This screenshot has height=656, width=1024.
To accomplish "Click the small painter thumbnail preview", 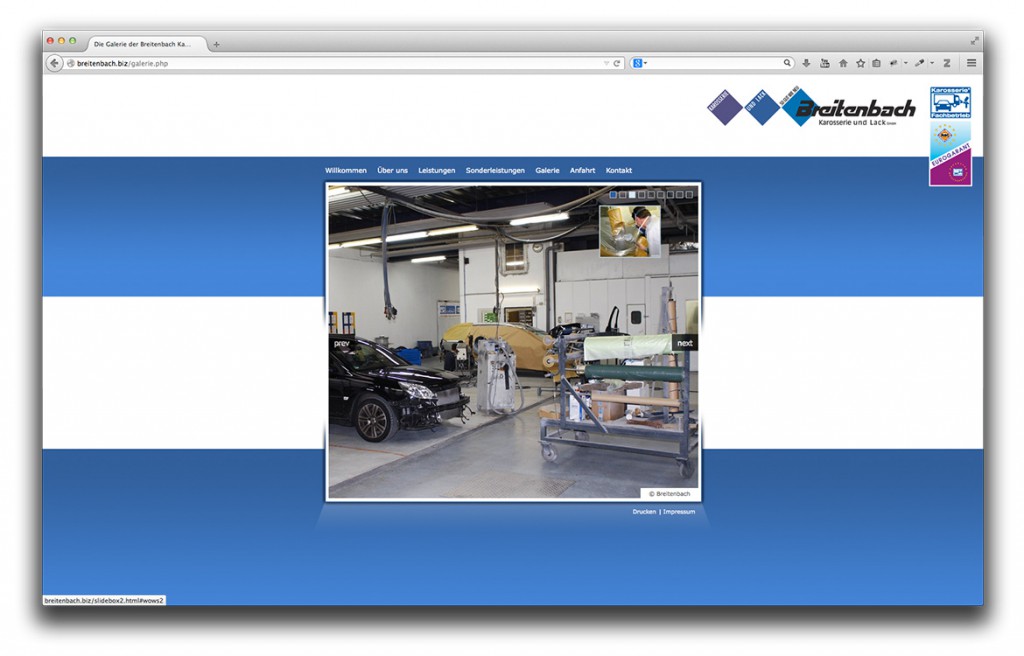I will pos(630,231).
